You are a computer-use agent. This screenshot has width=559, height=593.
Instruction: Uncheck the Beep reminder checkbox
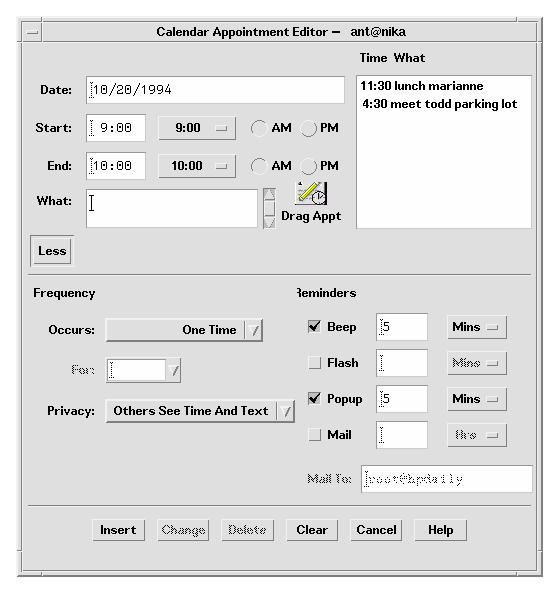314,326
